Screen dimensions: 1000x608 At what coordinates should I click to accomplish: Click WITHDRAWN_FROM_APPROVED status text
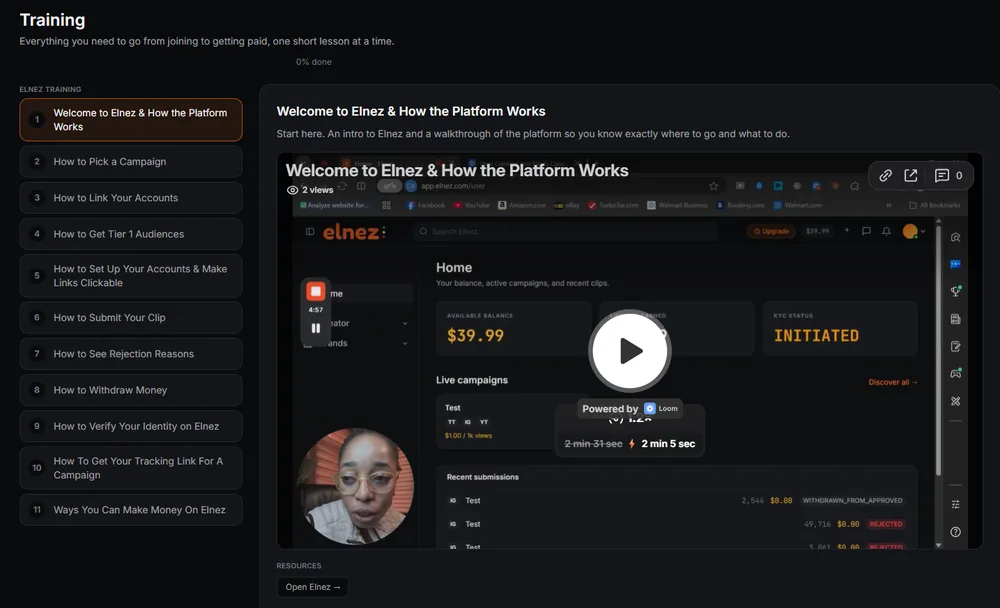point(852,501)
